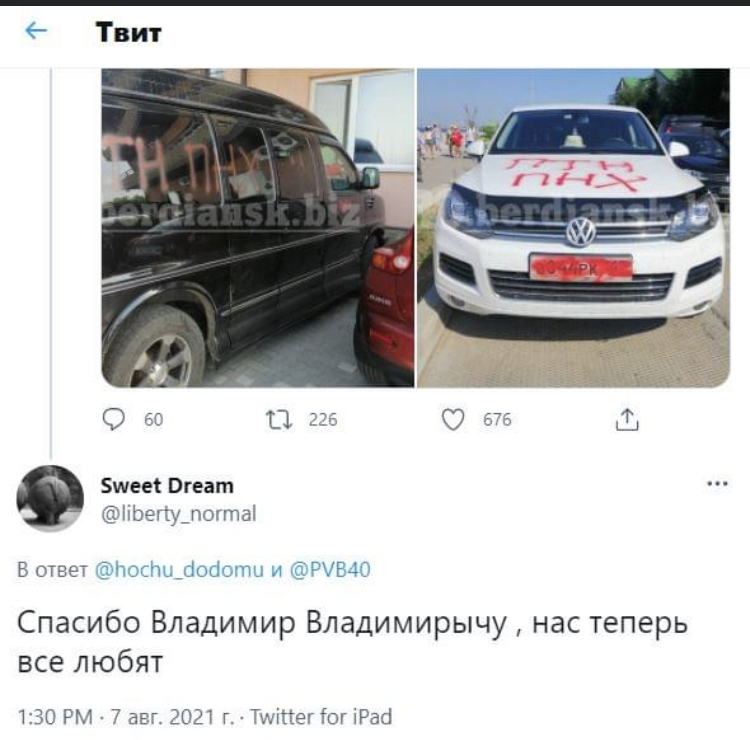This screenshot has height=740, width=750.
Task: Click the 226 retweets count
Action: [323, 420]
